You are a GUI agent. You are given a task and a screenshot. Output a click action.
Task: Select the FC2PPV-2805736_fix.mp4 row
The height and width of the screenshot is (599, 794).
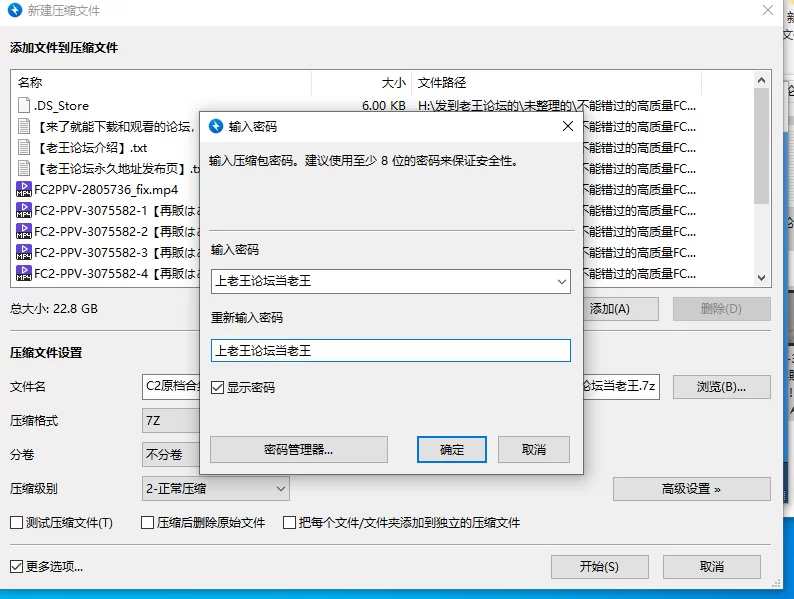[x=106, y=189]
